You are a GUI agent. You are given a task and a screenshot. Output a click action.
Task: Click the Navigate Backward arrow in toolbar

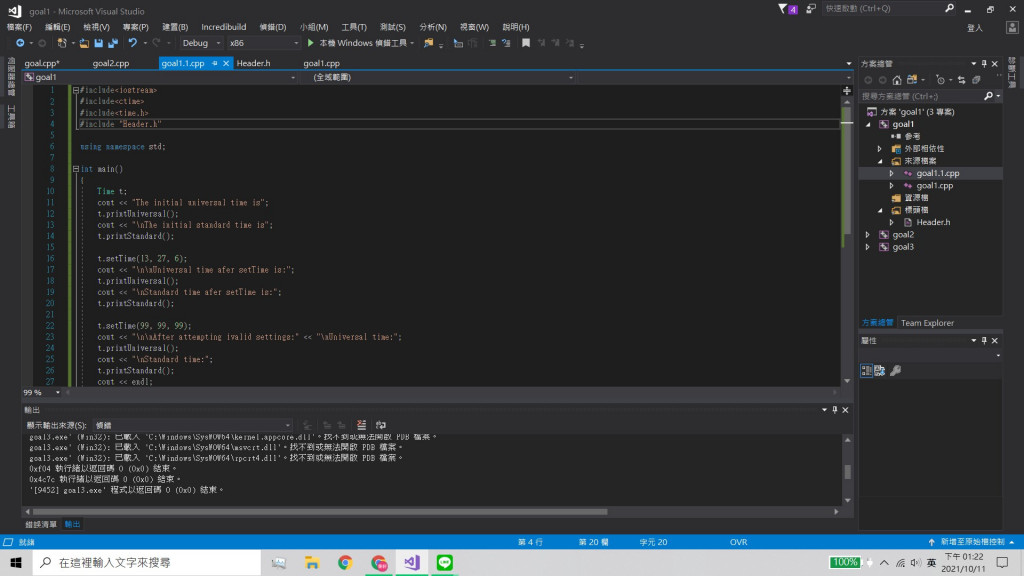20,43
